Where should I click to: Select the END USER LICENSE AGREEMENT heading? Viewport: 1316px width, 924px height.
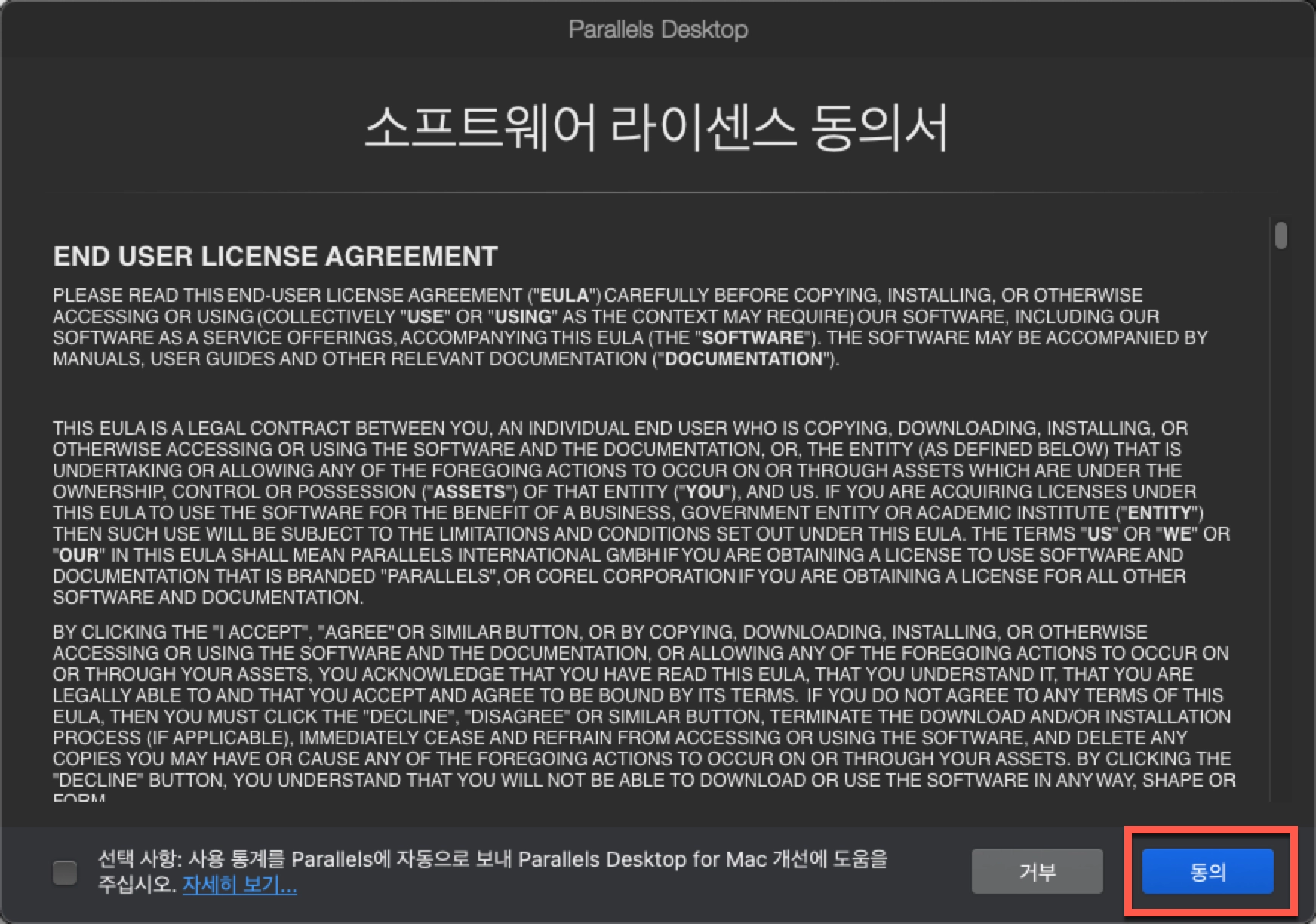(274, 256)
